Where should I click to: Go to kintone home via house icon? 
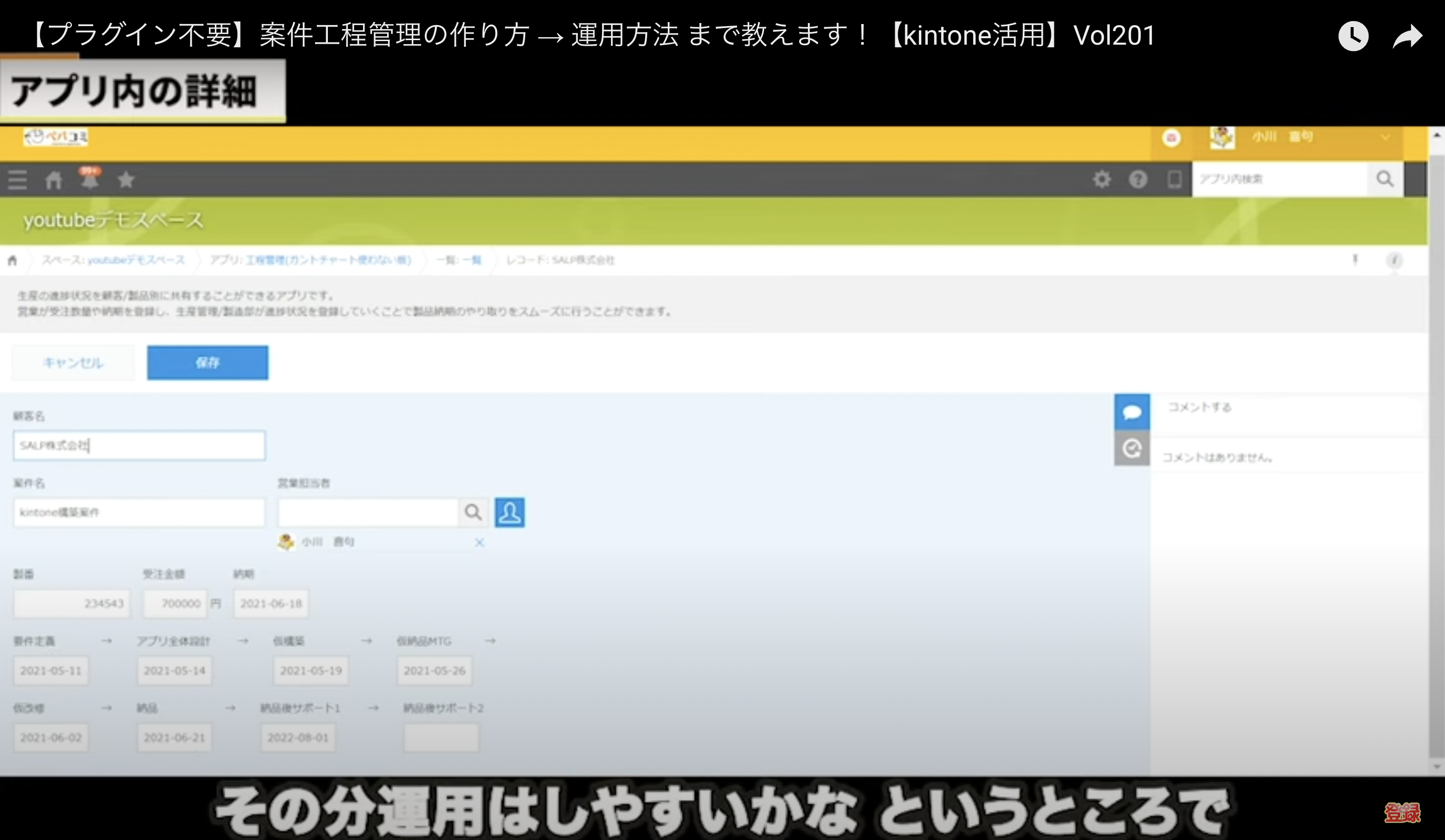(53, 180)
